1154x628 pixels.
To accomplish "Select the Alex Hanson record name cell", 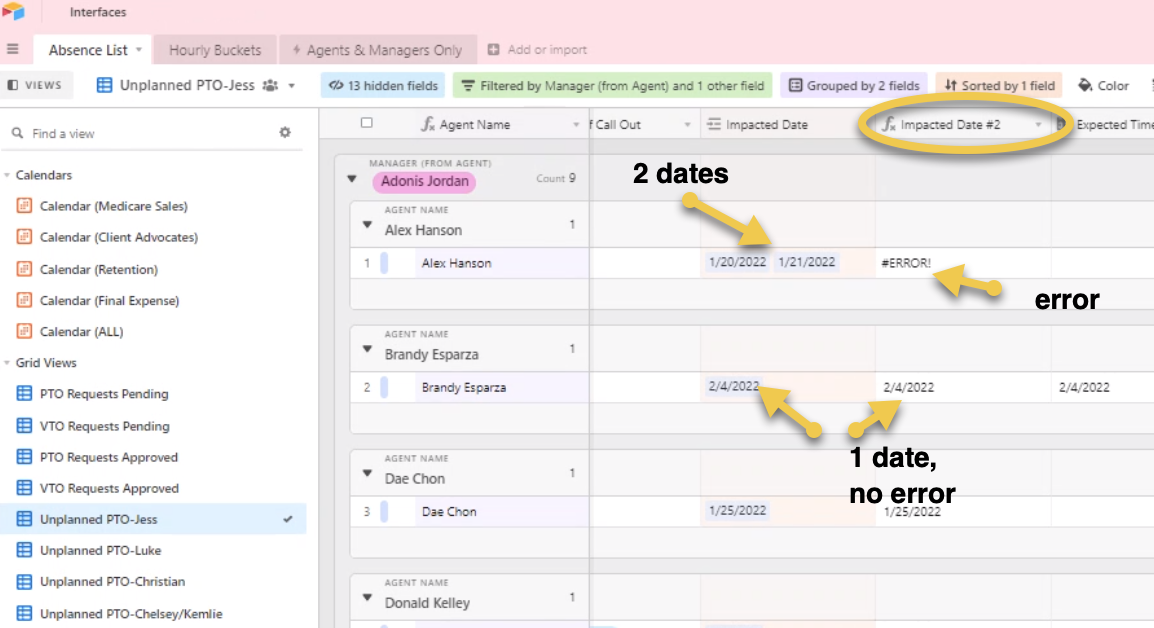I will pos(502,263).
